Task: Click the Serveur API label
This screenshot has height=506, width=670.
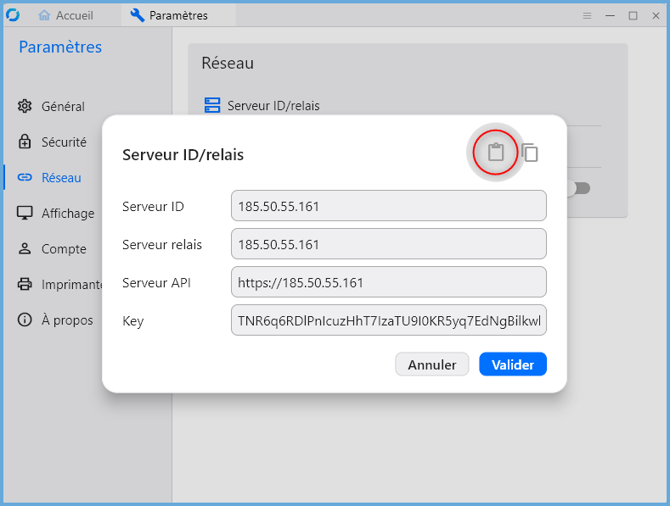Action: click(156, 282)
